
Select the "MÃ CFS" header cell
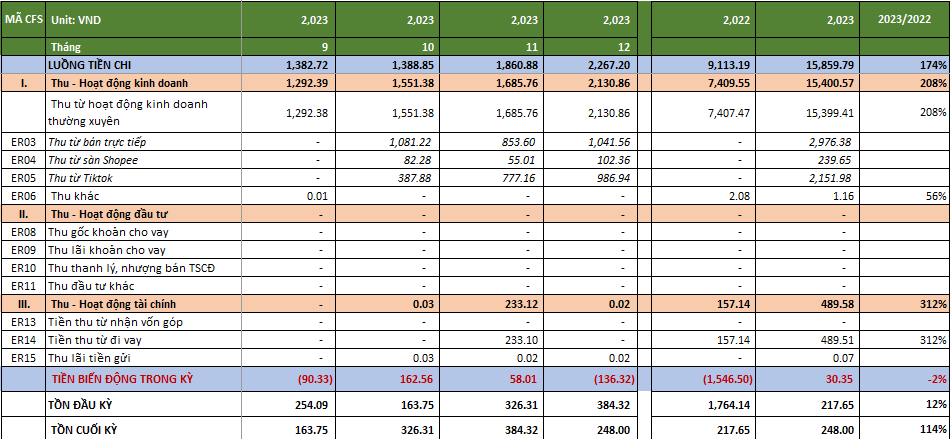point(22,18)
